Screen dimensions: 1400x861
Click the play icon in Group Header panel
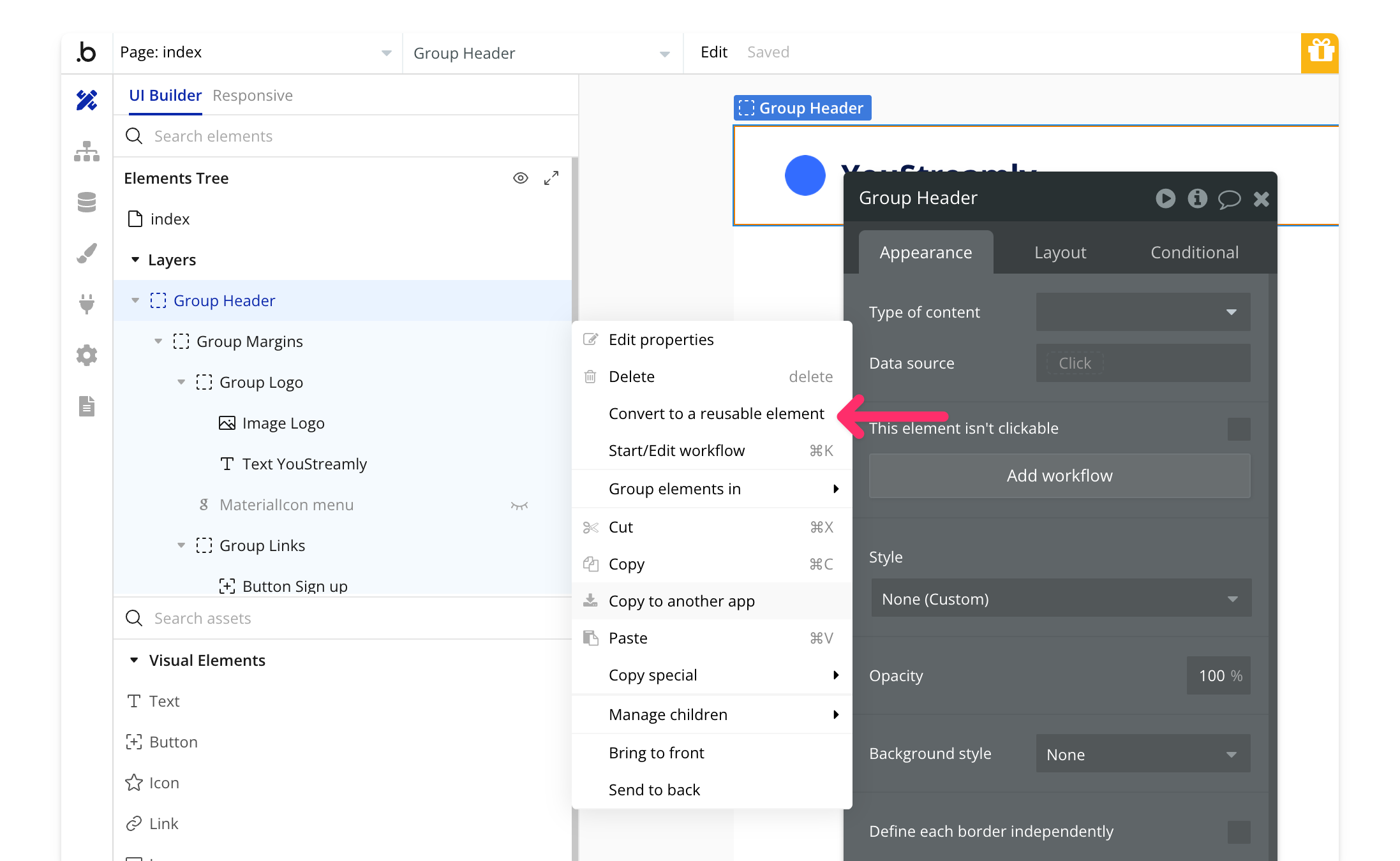(x=1165, y=198)
